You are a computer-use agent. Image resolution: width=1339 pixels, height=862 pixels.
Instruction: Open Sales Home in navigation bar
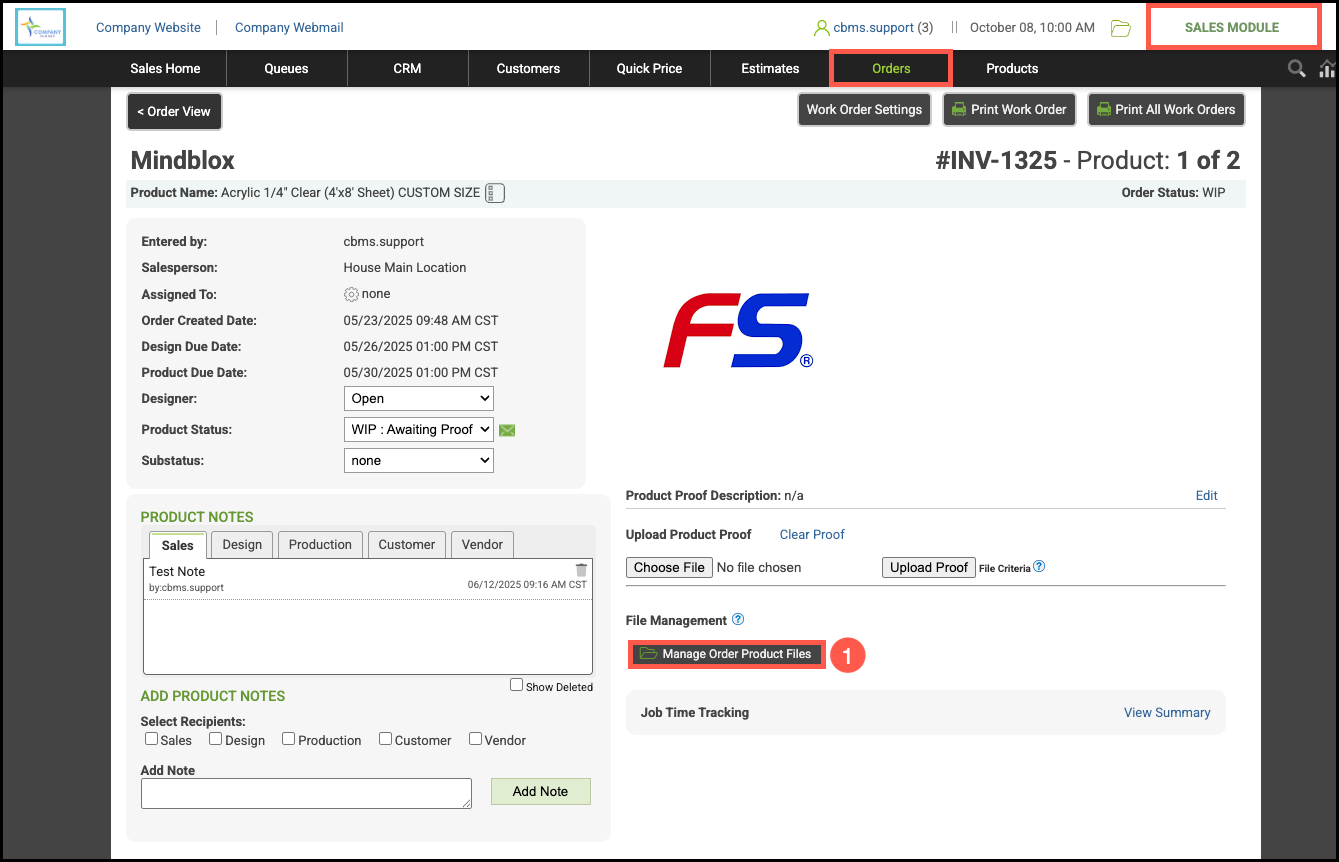coord(165,68)
